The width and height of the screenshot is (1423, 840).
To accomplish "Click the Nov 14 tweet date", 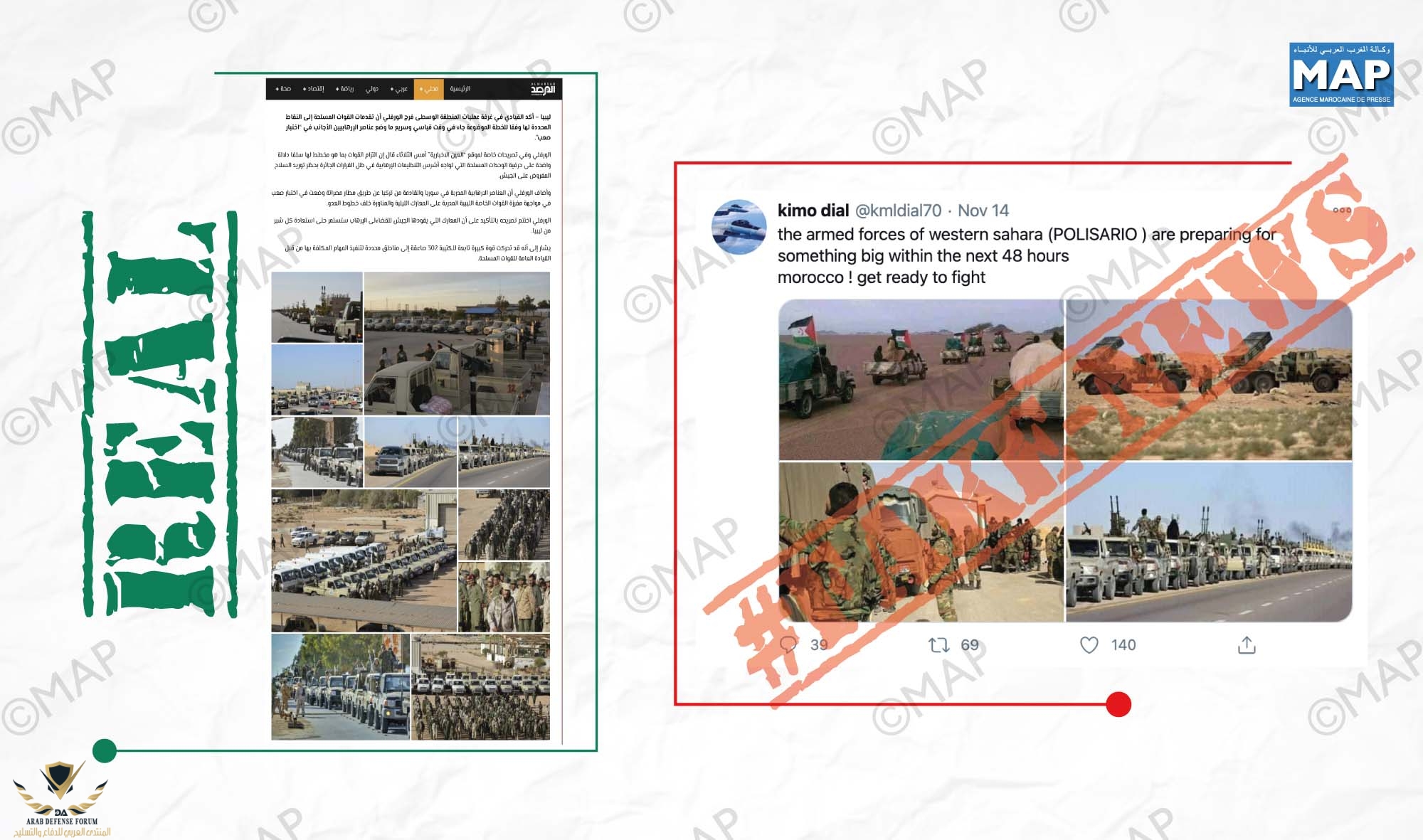I will click(983, 211).
